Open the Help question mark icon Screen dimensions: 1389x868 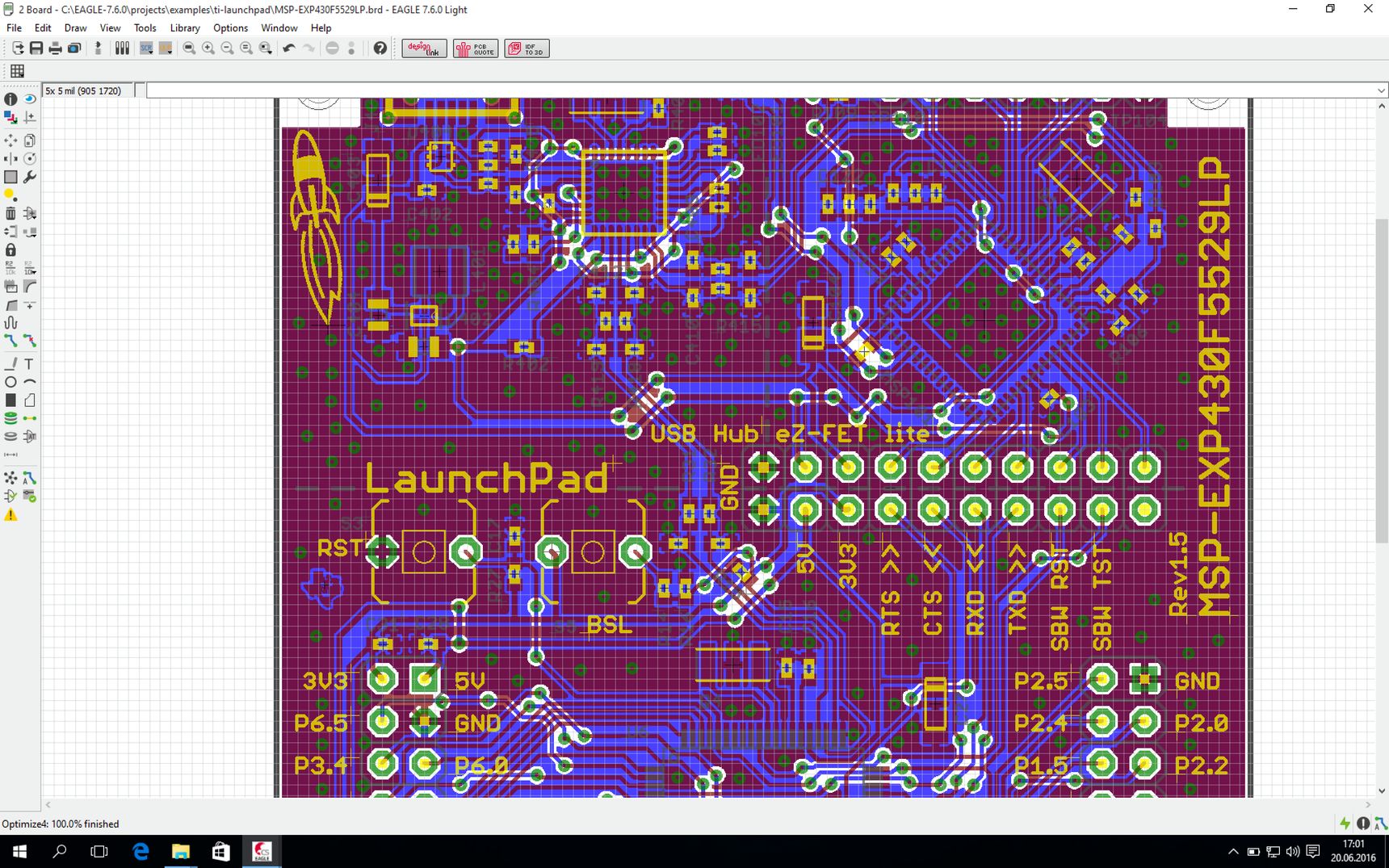380,48
